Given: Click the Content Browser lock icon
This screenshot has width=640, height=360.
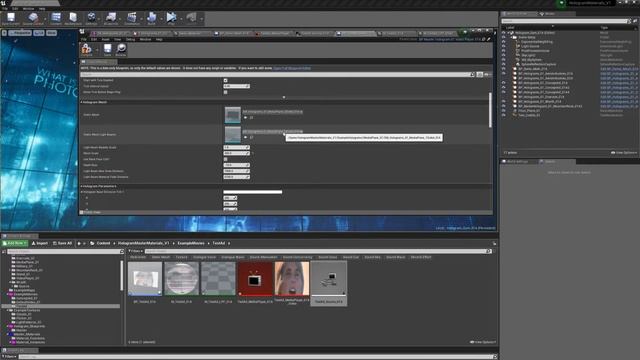Looking at the screenshot, I should click(x=494, y=243).
